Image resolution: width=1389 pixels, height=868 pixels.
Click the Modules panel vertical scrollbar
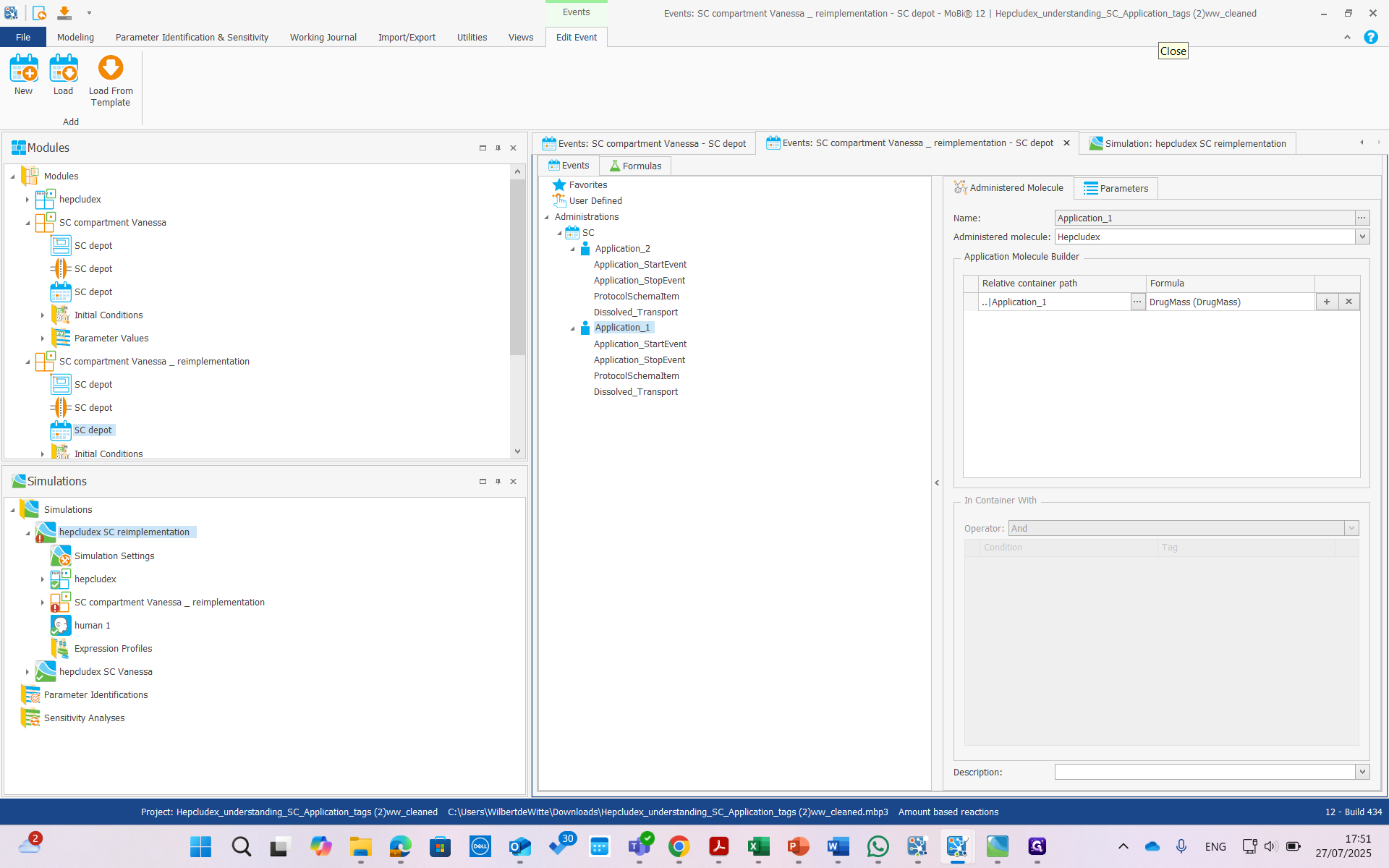pyautogui.click(x=517, y=268)
